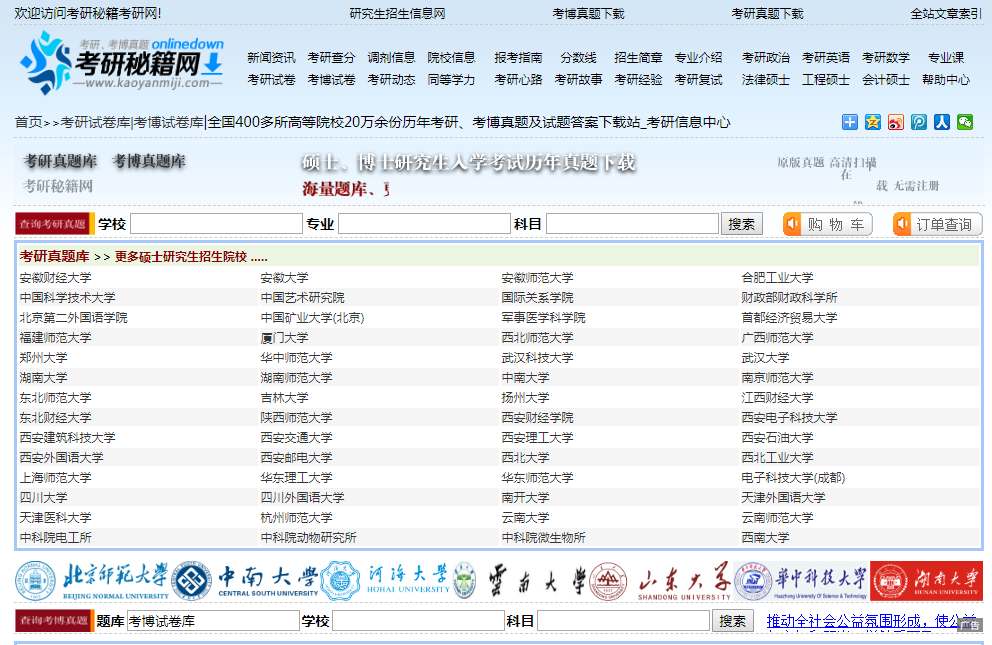The height and width of the screenshot is (645, 992).
Task: Click the 科目 input in 考博 search
Action: [x=623, y=621]
